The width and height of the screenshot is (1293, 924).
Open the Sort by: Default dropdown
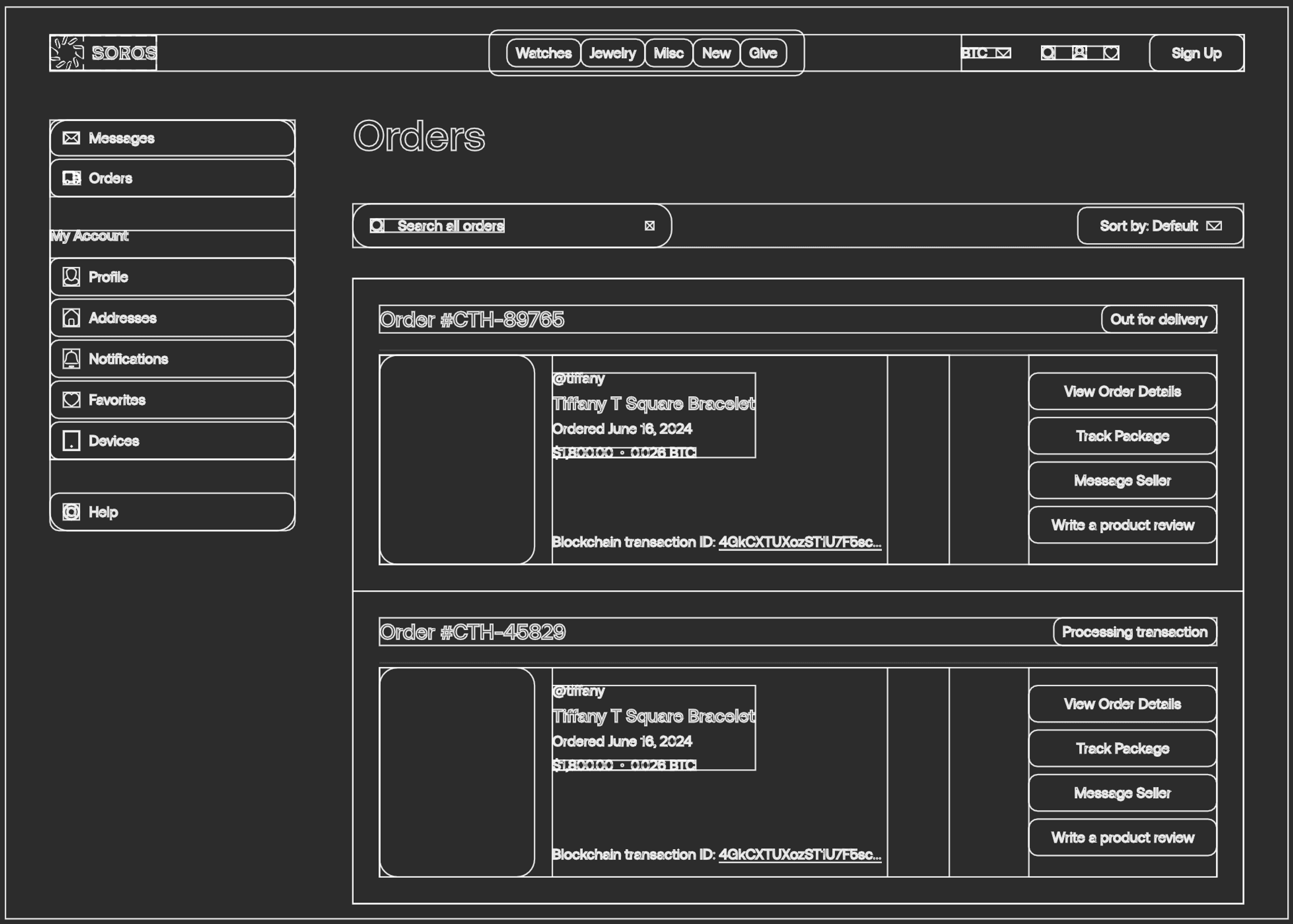[1160, 226]
